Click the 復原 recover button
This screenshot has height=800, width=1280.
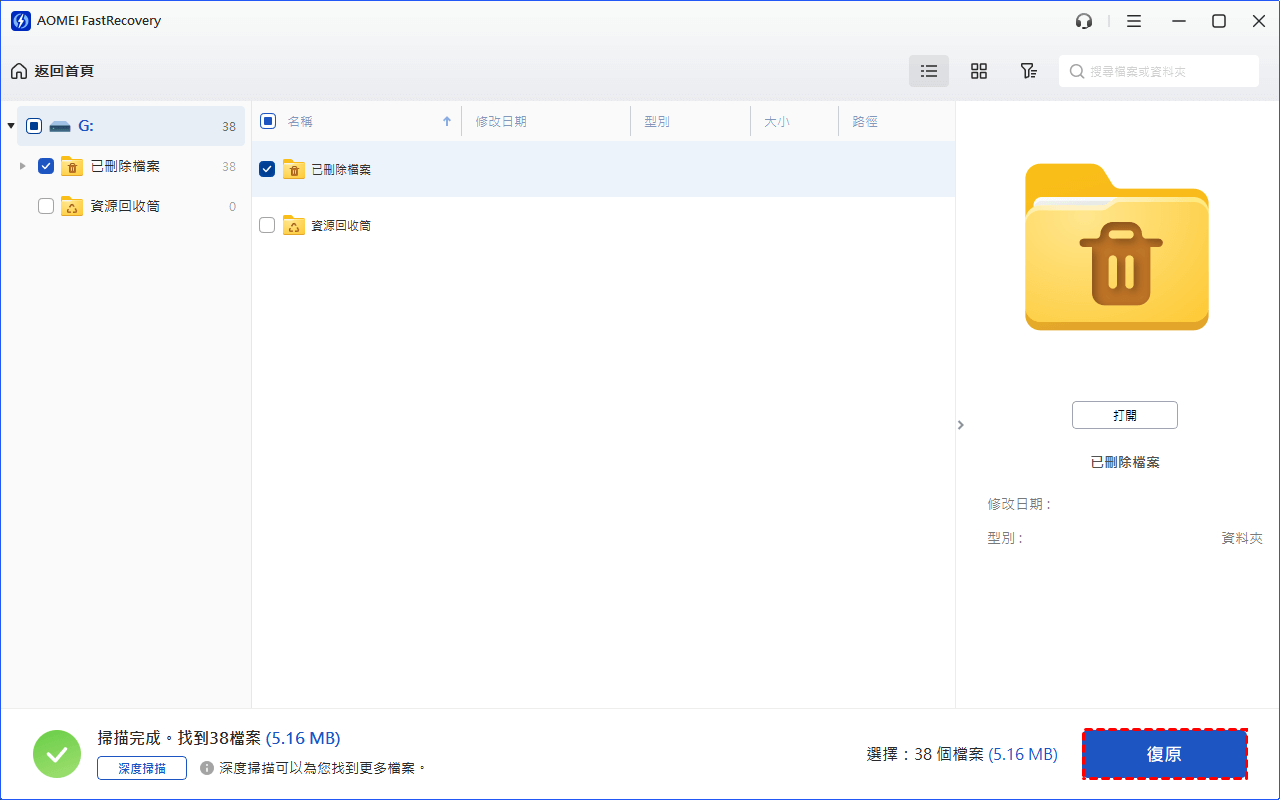(1165, 755)
